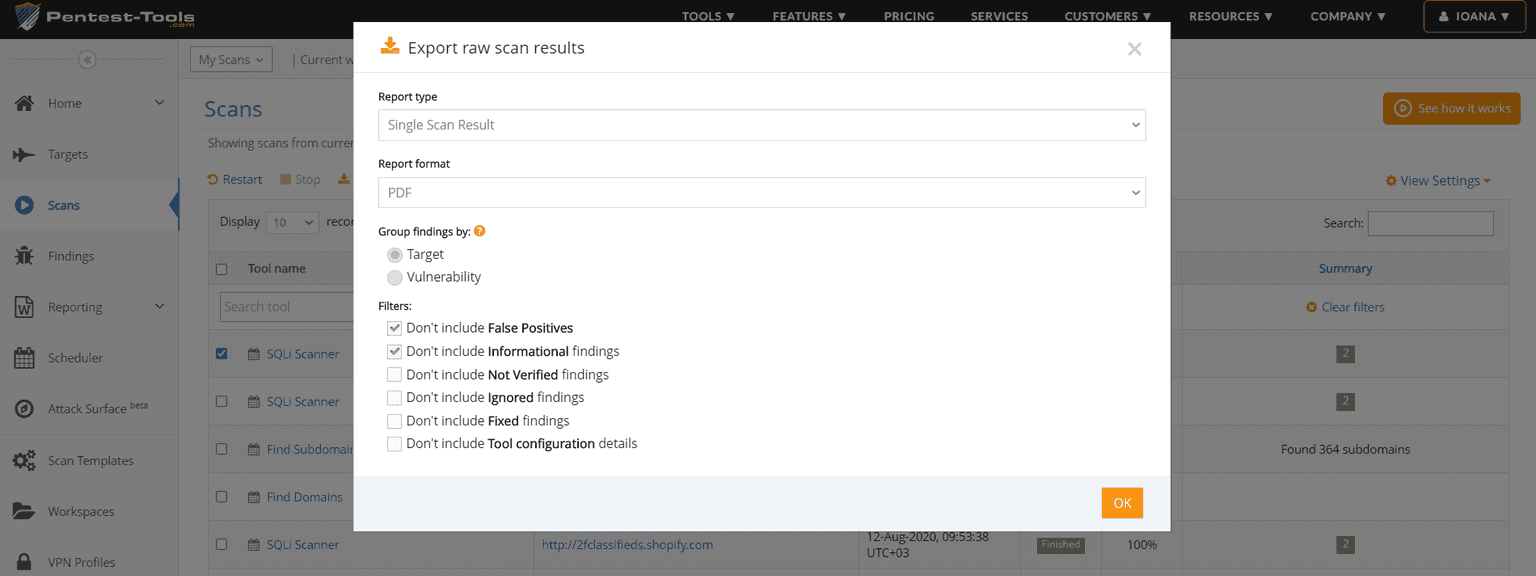
Task: Open Attack Surface compass icon
Action: pyautogui.click(x=24, y=409)
